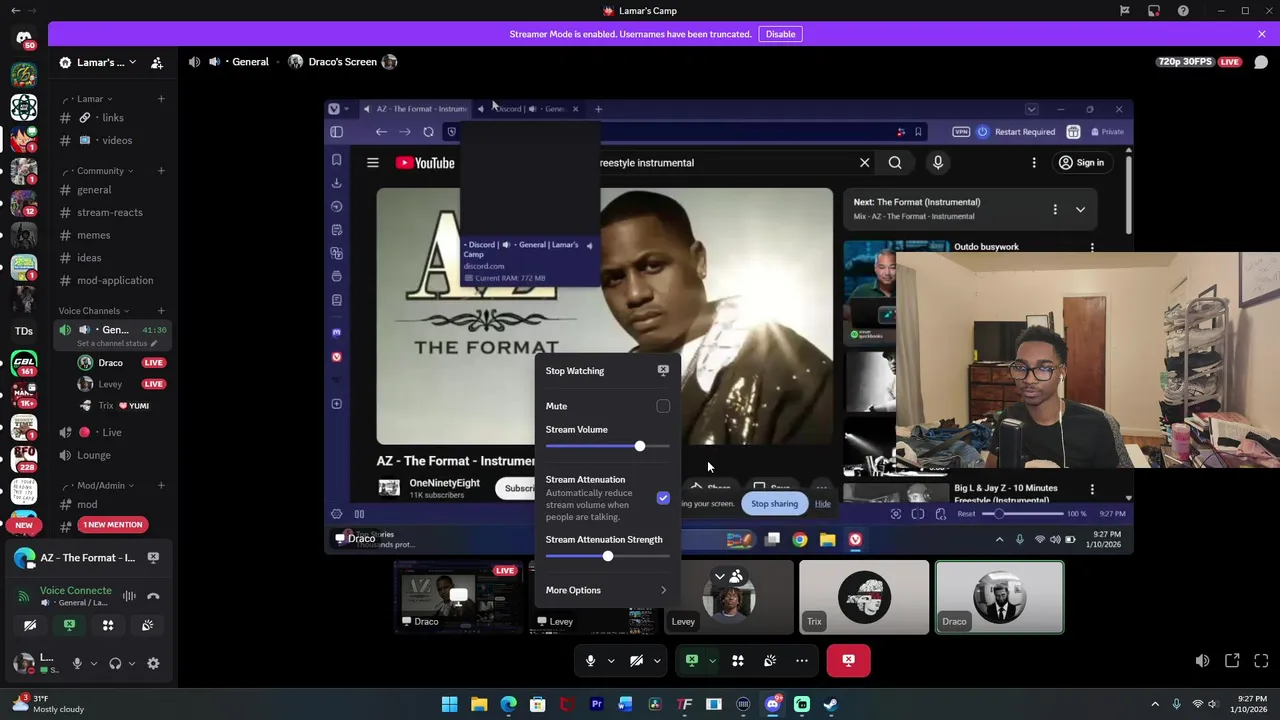Adjust stream volume speaker icon bottom right
1280x720 pixels.
click(x=1202, y=660)
